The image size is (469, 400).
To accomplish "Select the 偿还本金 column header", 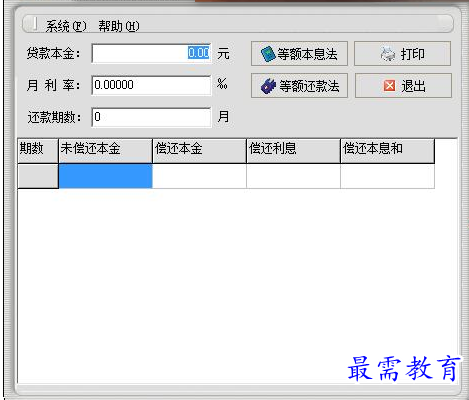I will pyautogui.click(x=199, y=151).
